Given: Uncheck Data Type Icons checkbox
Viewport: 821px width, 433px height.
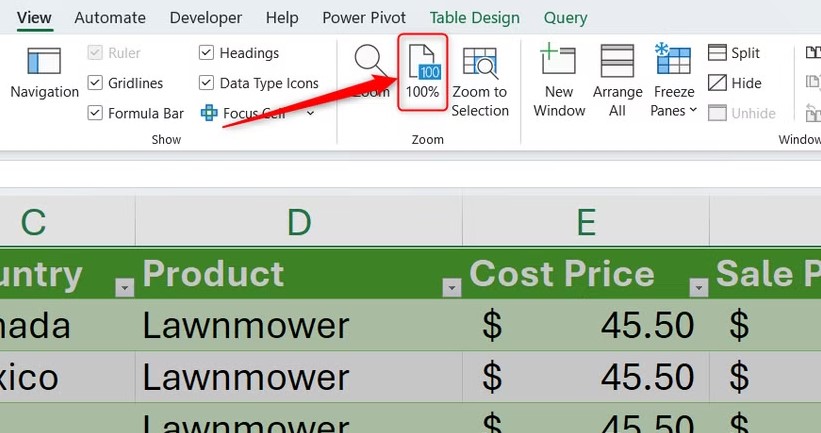Looking at the screenshot, I should (x=206, y=83).
